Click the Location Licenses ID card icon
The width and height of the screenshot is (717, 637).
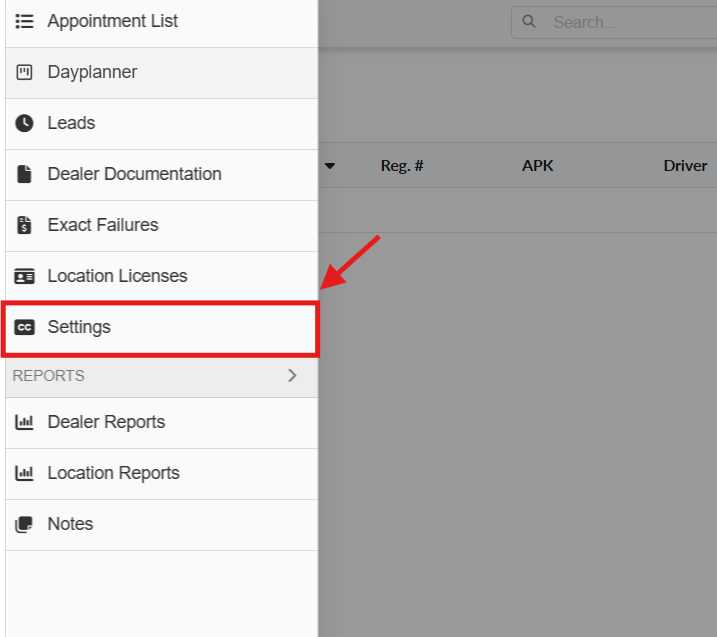(x=25, y=276)
